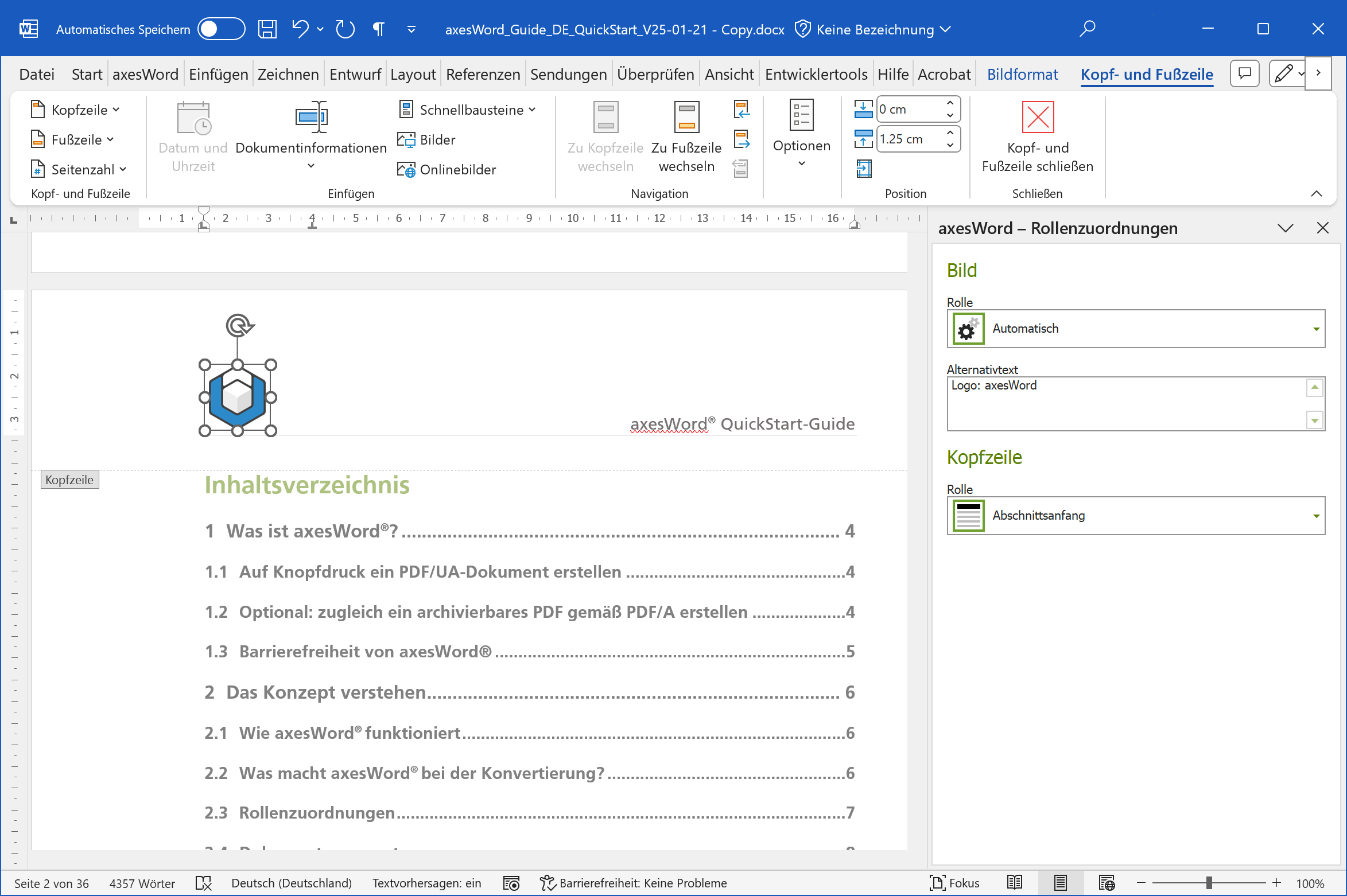Click the rotation handle above the logo

238,325
